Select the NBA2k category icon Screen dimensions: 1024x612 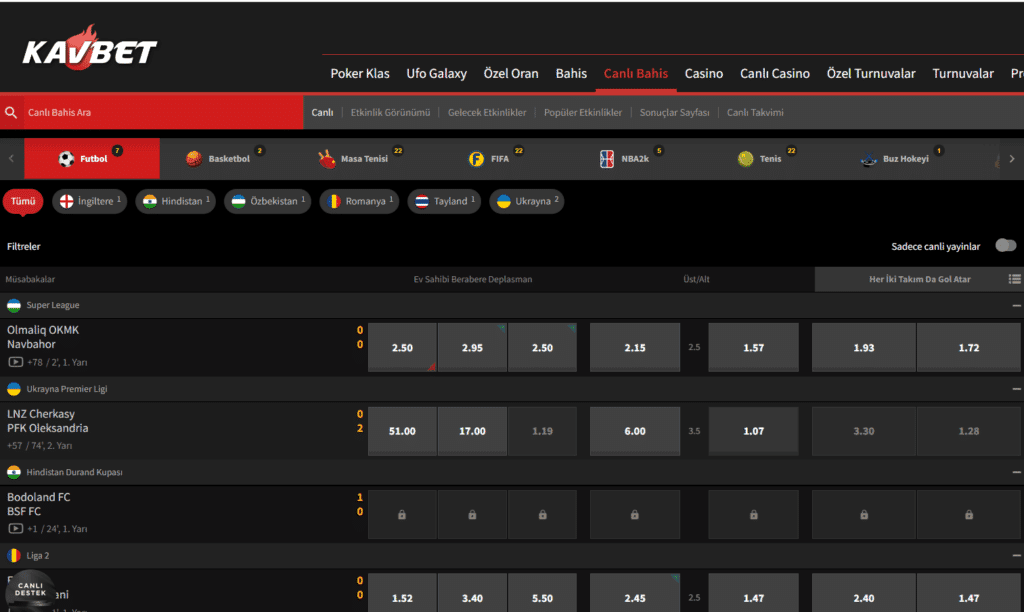pos(607,159)
